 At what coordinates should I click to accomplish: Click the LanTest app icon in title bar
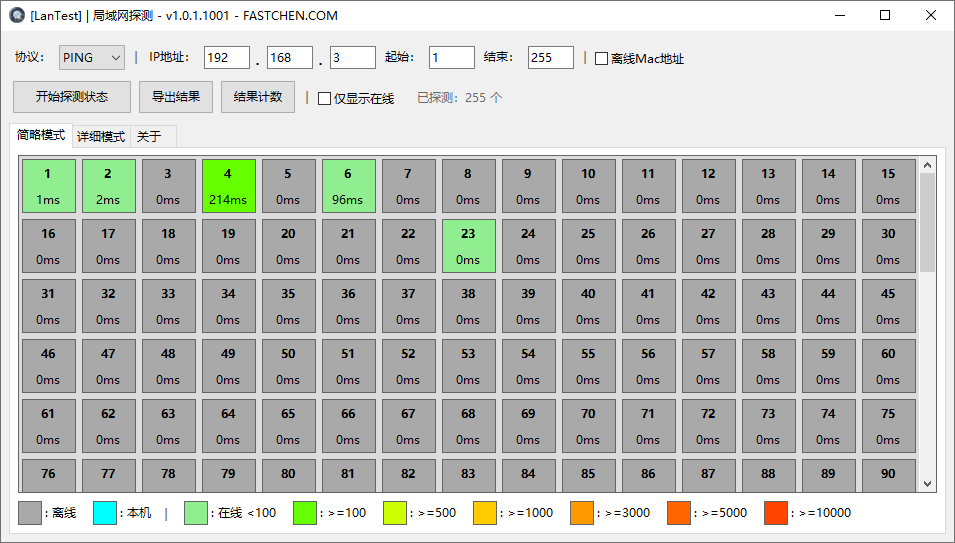(16, 16)
